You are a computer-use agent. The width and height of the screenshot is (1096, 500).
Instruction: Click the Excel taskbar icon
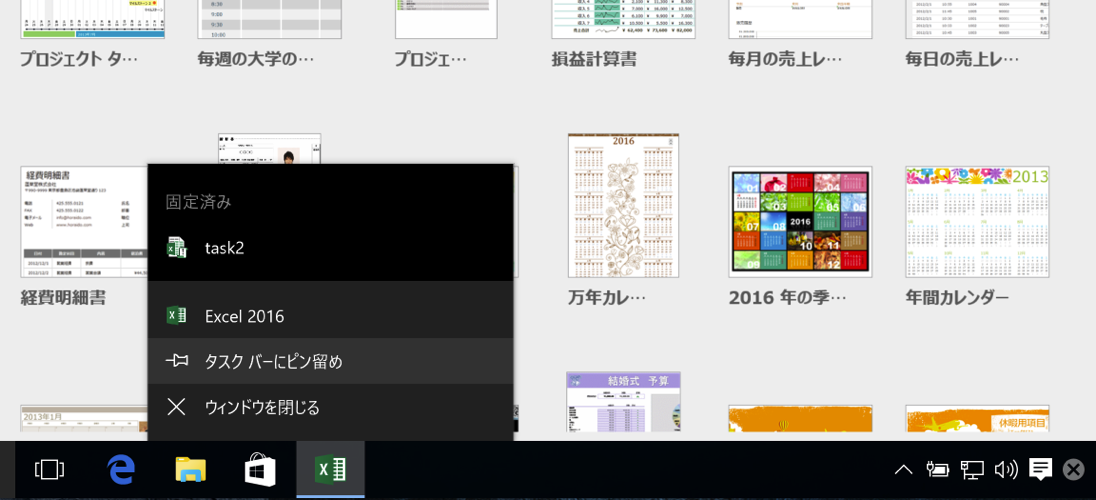(330, 469)
